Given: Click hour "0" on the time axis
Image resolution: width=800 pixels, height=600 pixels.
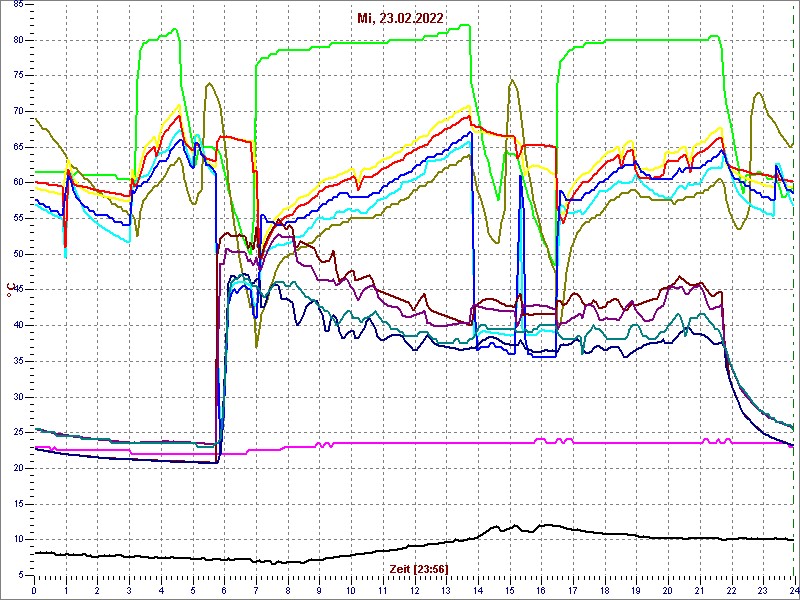Looking at the screenshot, I should pyautogui.click(x=34, y=590).
